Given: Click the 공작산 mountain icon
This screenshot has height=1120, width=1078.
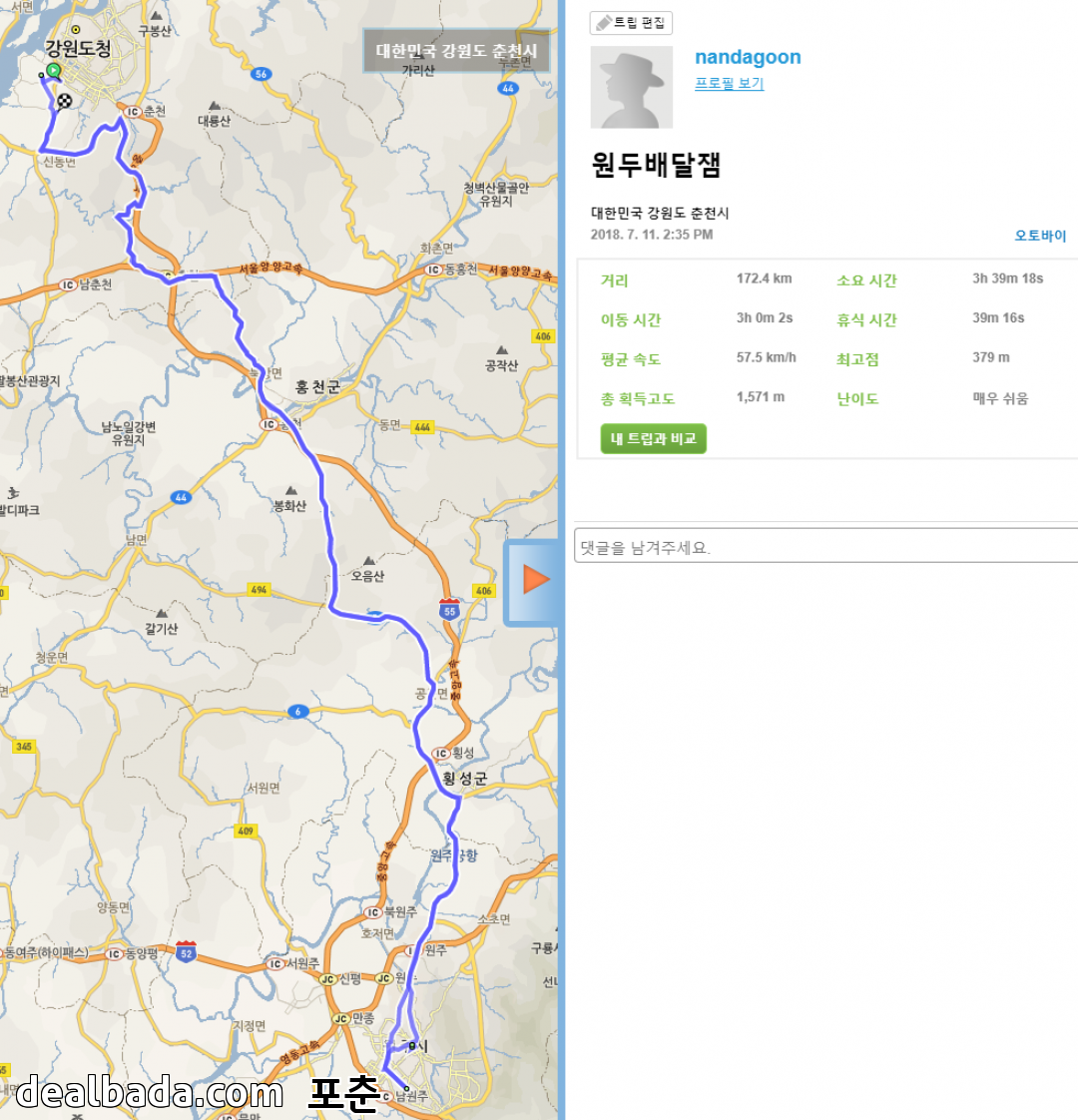Looking at the screenshot, I should (x=502, y=350).
